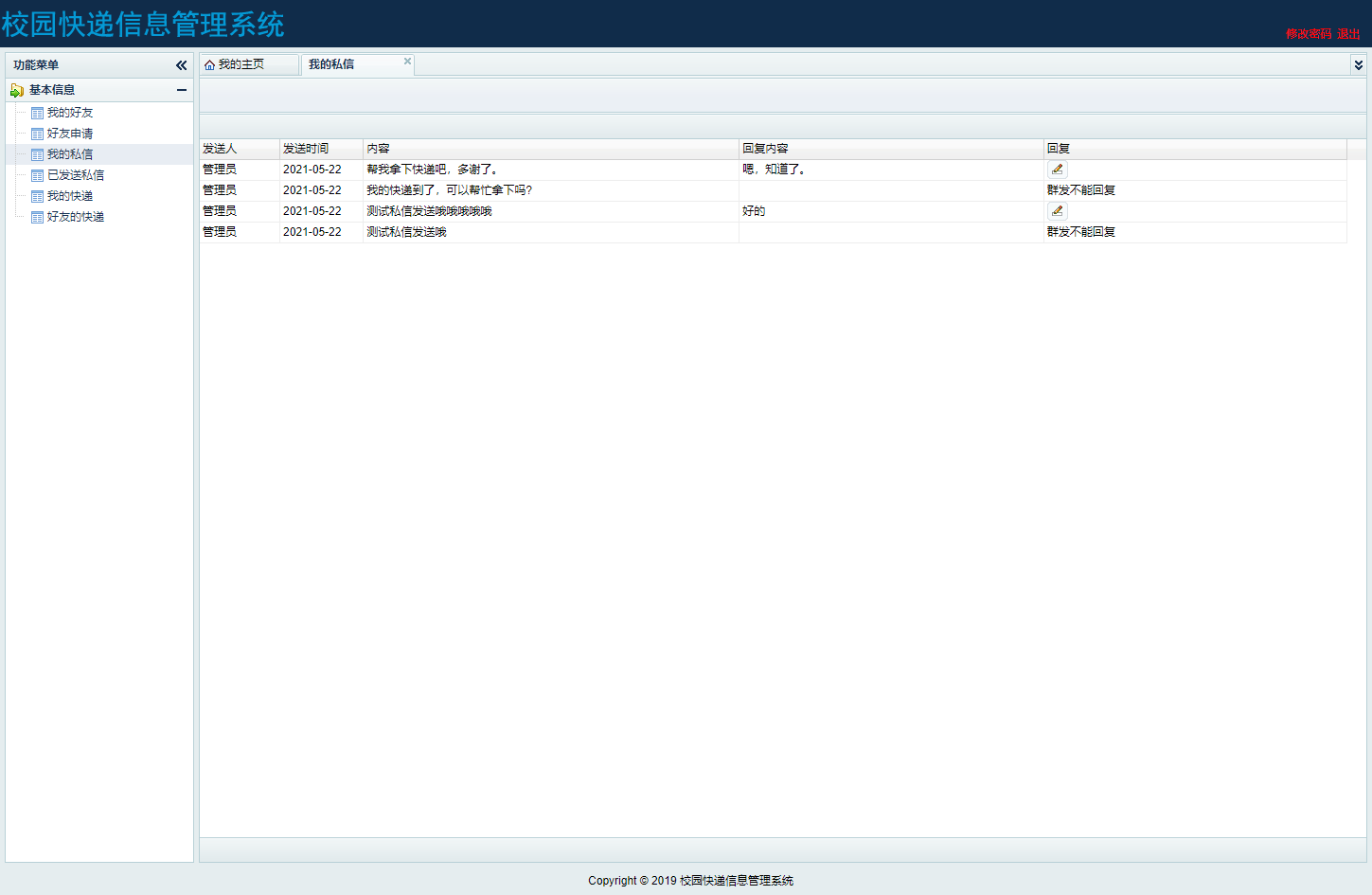Click the reply pencil icon in the first message row
Image resolution: width=1372 pixels, height=895 pixels.
(x=1057, y=170)
